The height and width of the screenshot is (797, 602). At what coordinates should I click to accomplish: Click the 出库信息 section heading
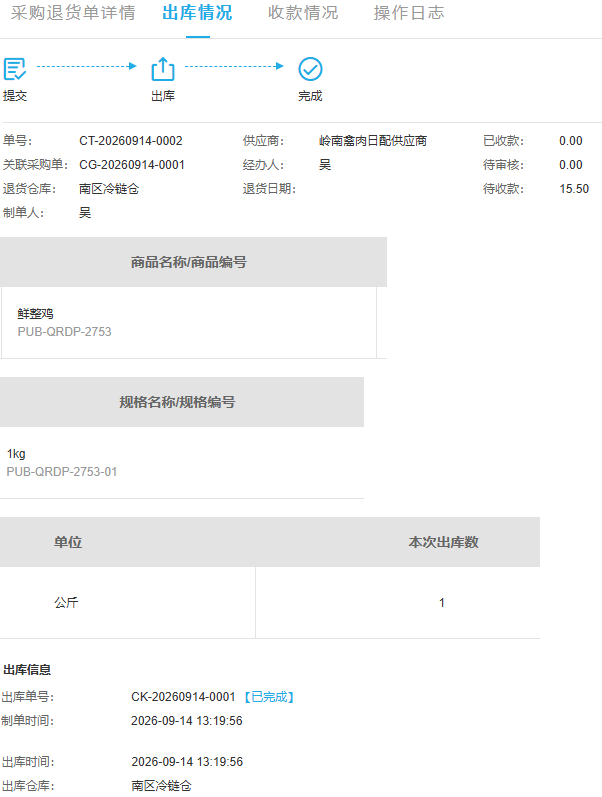pos(27,669)
